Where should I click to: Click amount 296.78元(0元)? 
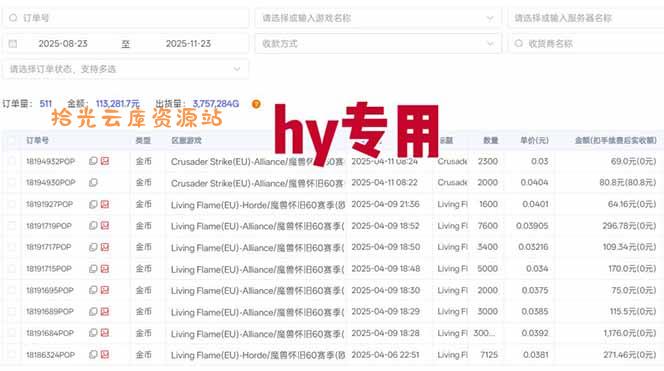coord(630,226)
